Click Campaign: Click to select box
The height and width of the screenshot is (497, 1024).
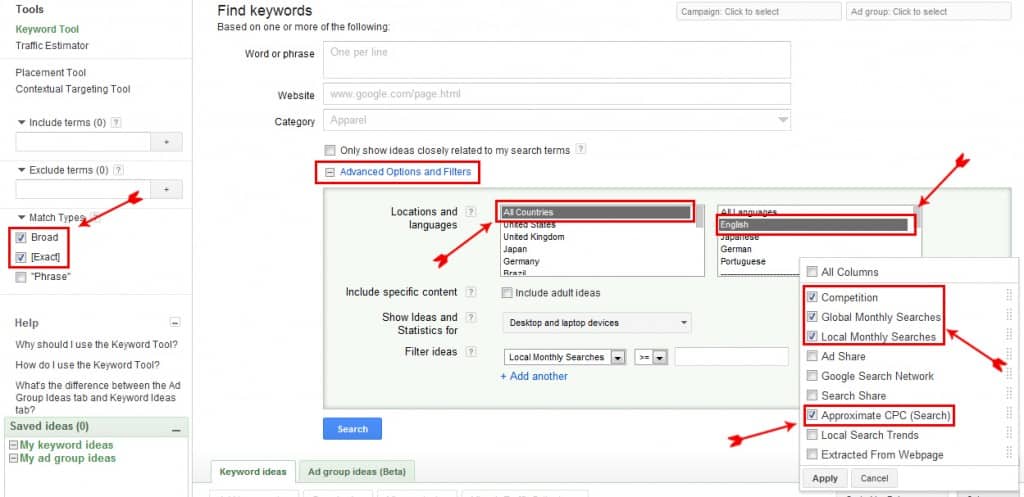click(x=759, y=12)
